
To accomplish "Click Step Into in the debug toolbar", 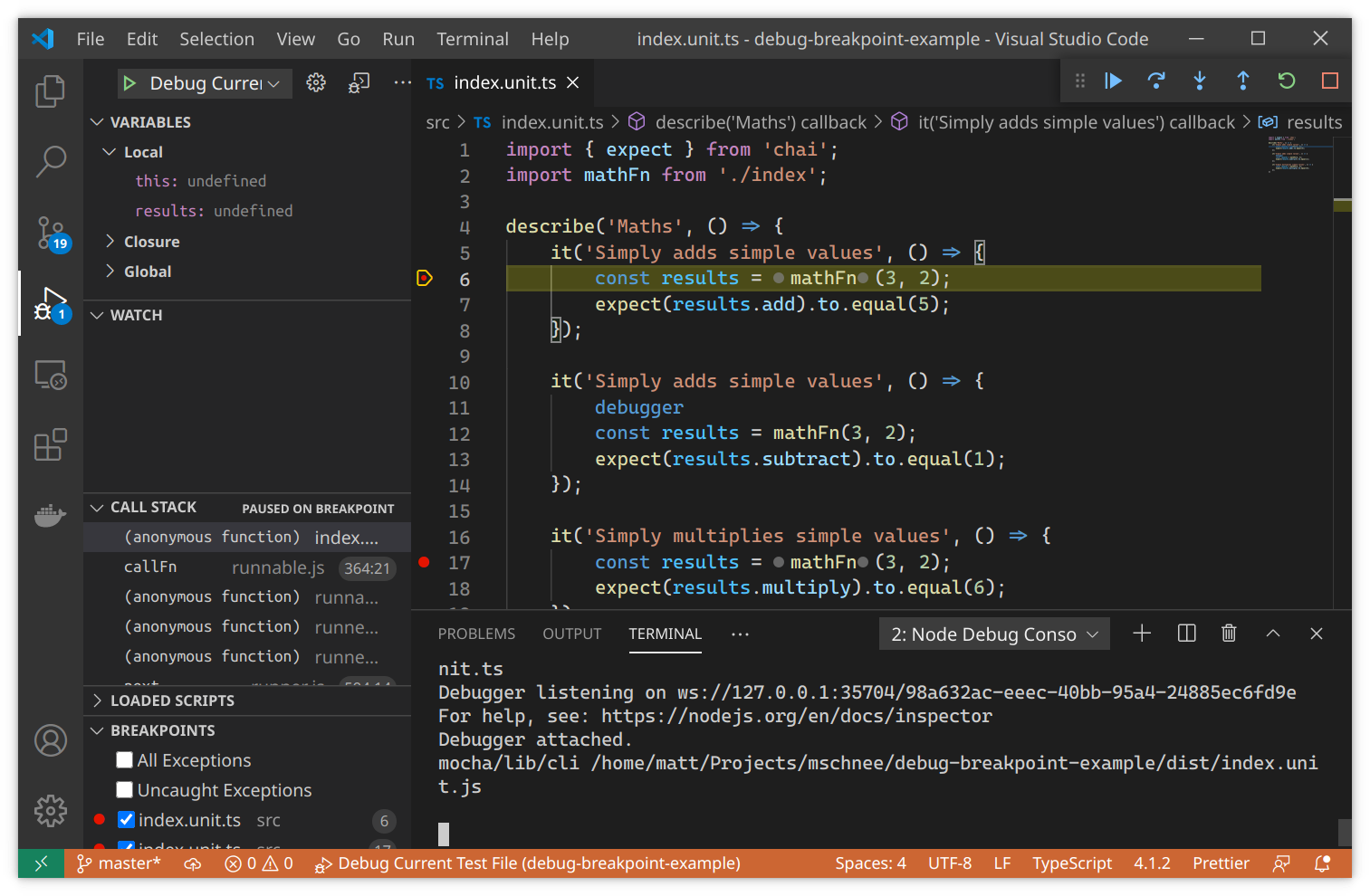I will point(1200,81).
